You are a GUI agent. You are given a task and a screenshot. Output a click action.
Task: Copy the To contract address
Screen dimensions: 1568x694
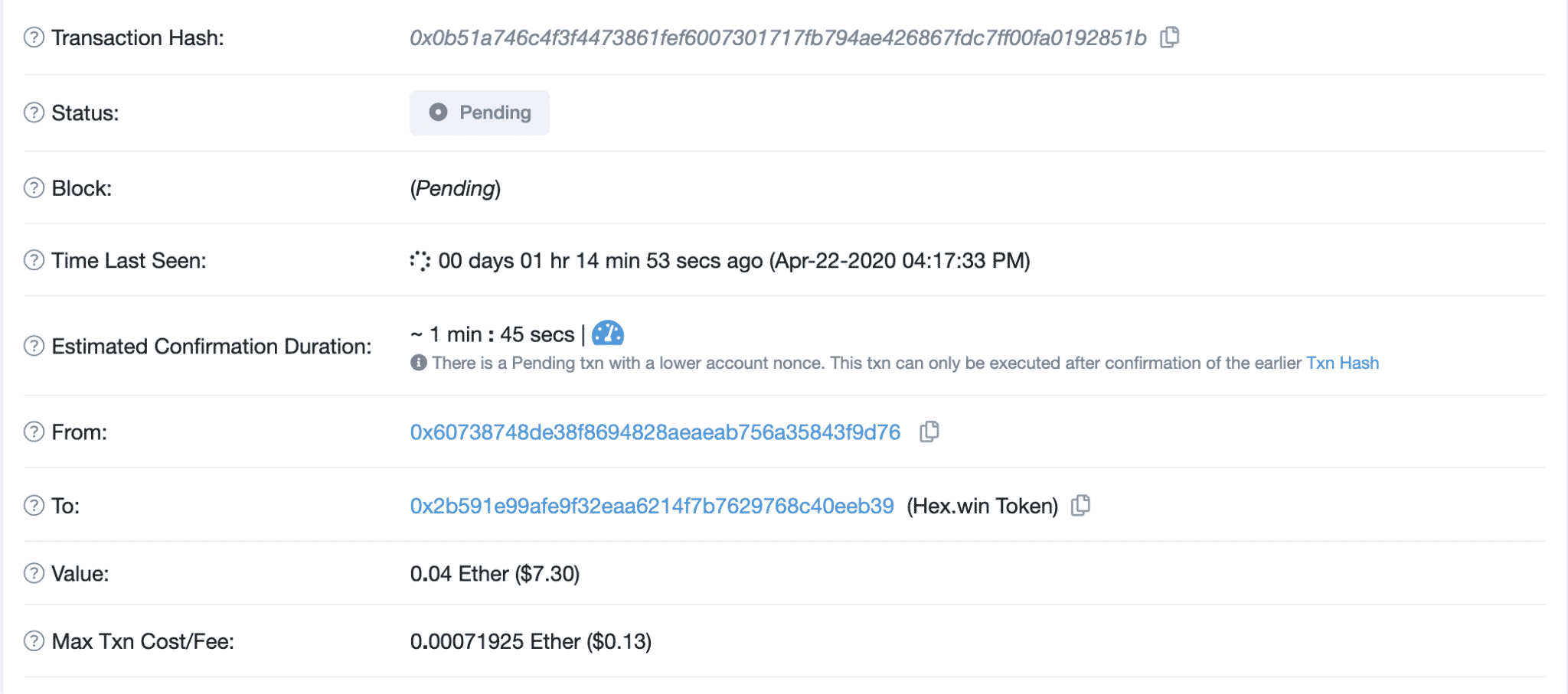pos(1080,506)
